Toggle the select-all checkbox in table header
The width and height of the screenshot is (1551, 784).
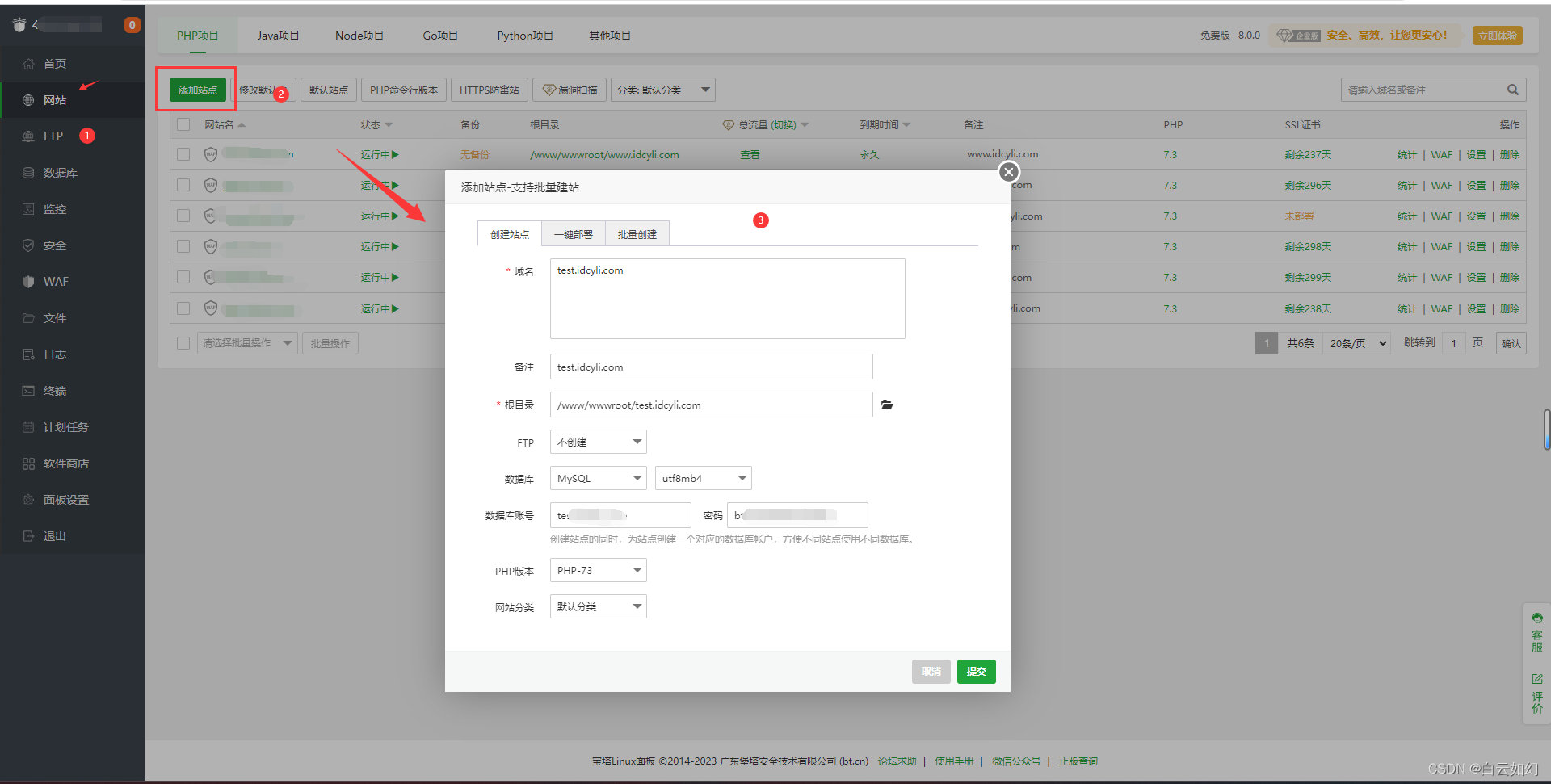(x=183, y=124)
